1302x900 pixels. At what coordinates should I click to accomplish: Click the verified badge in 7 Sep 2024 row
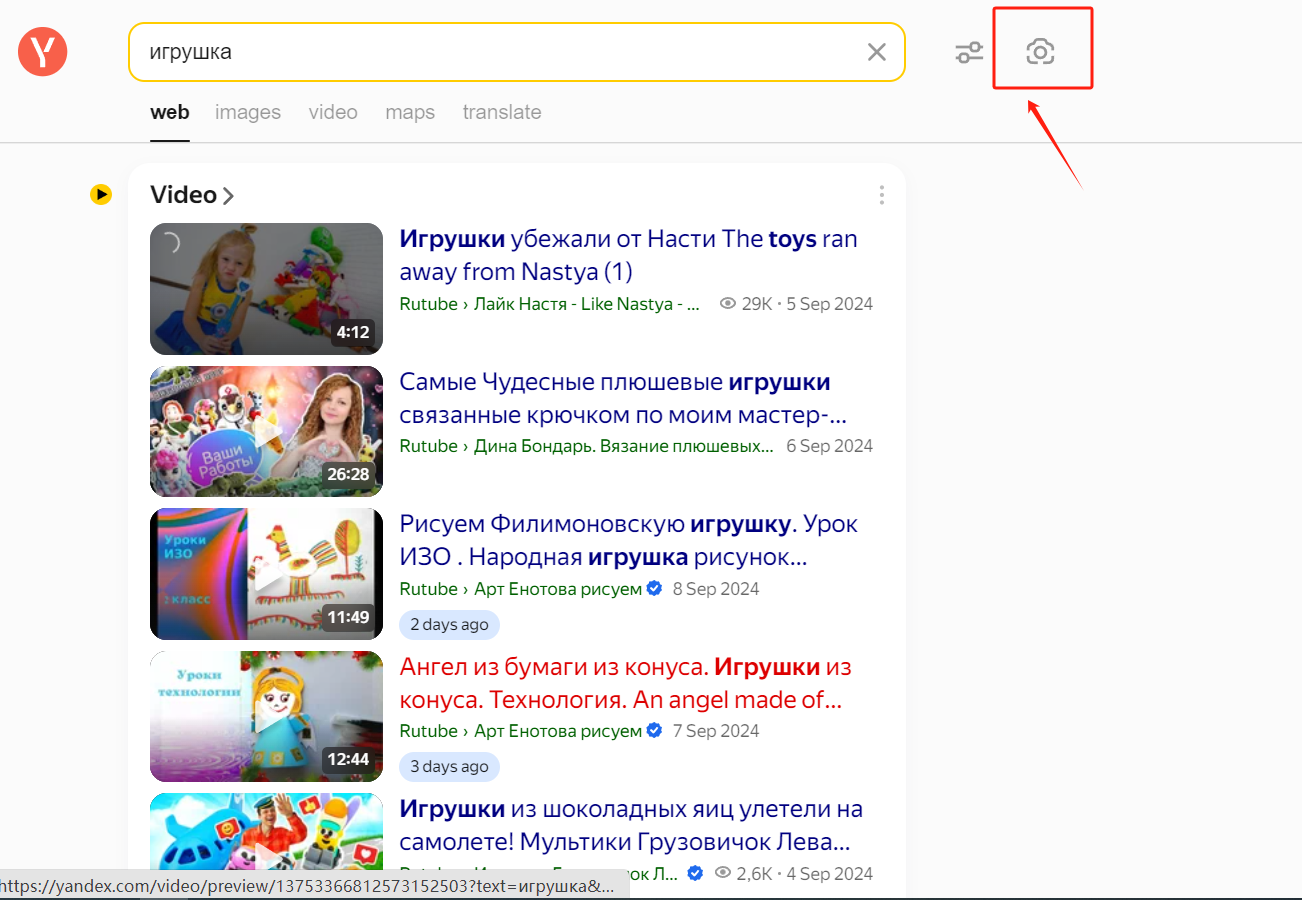655,731
